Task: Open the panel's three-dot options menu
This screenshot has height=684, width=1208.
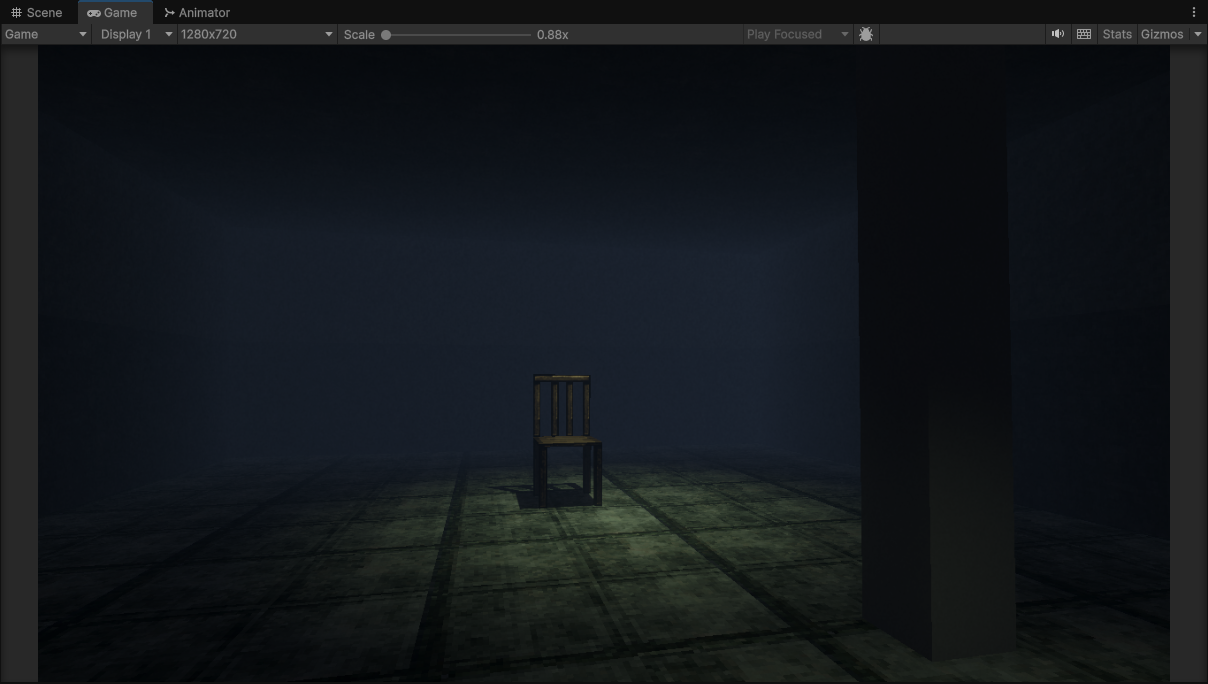Action: pyautogui.click(x=1193, y=12)
